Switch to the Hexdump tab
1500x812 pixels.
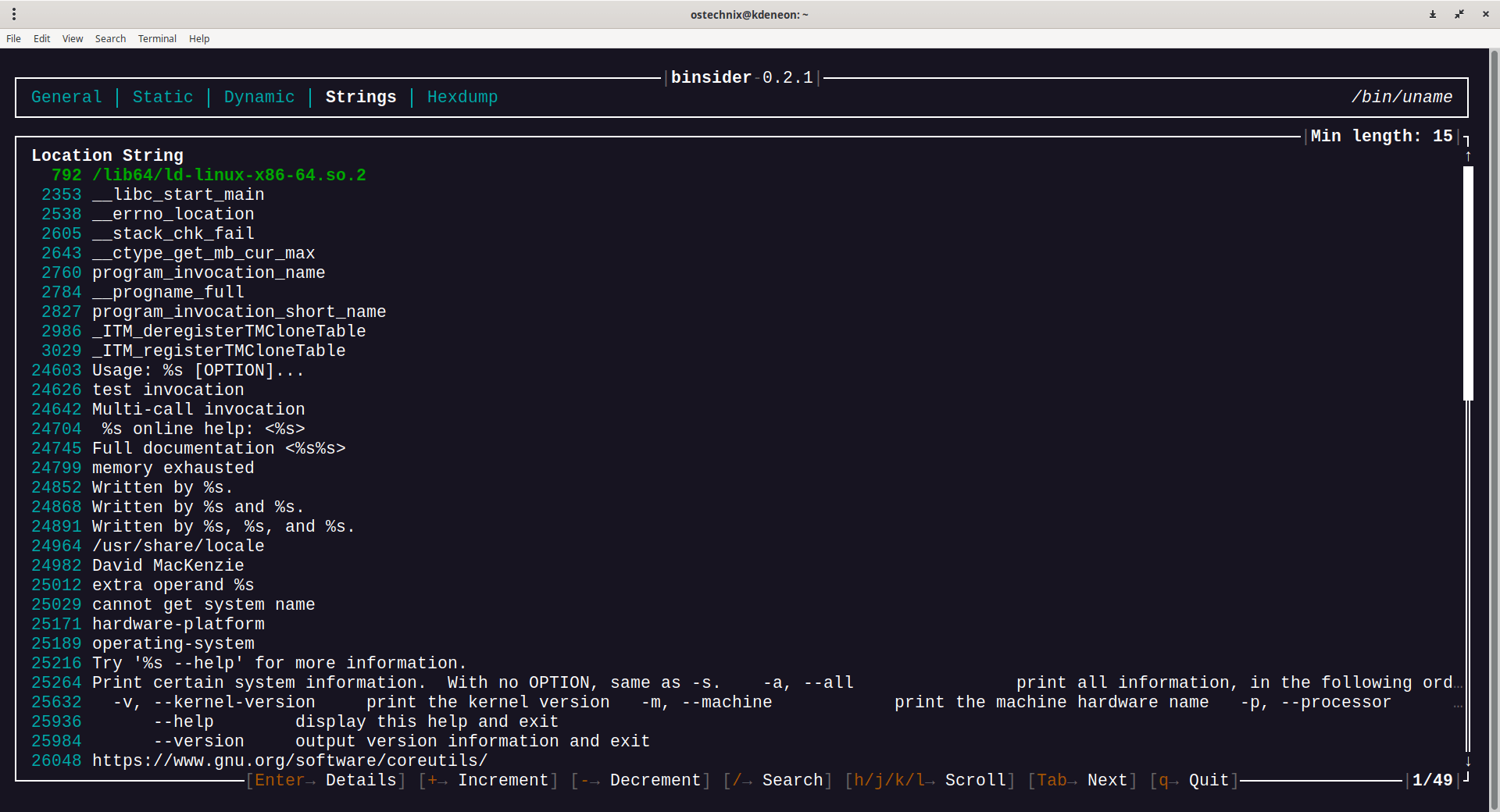click(x=462, y=97)
